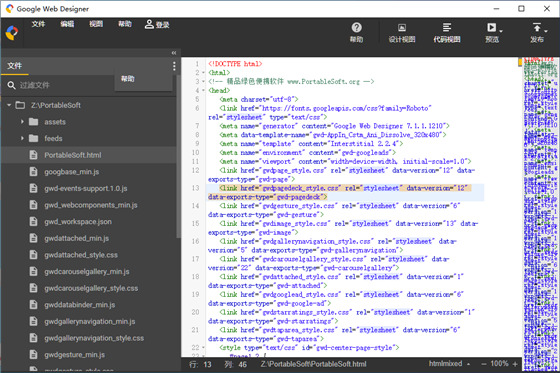560x373 pixels.
Task: Collapse the left panel with double chevron
Action: pyautogui.click(x=174, y=53)
